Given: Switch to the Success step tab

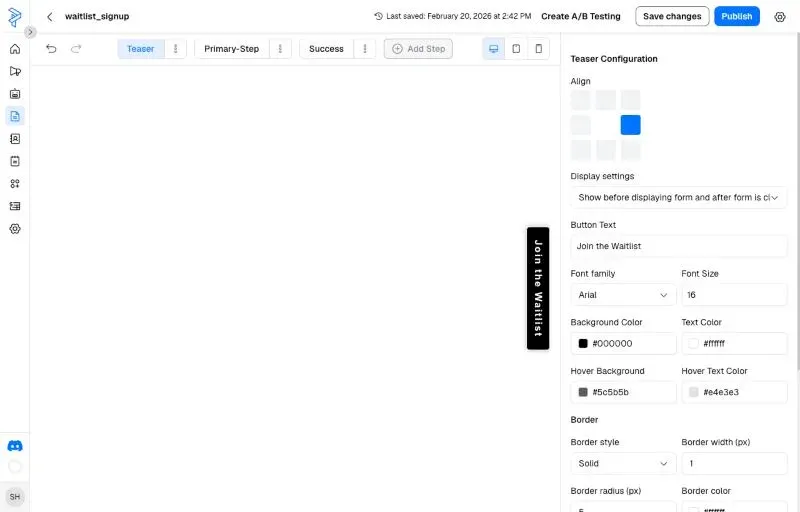Looking at the screenshot, I should [x=326, y=49].
